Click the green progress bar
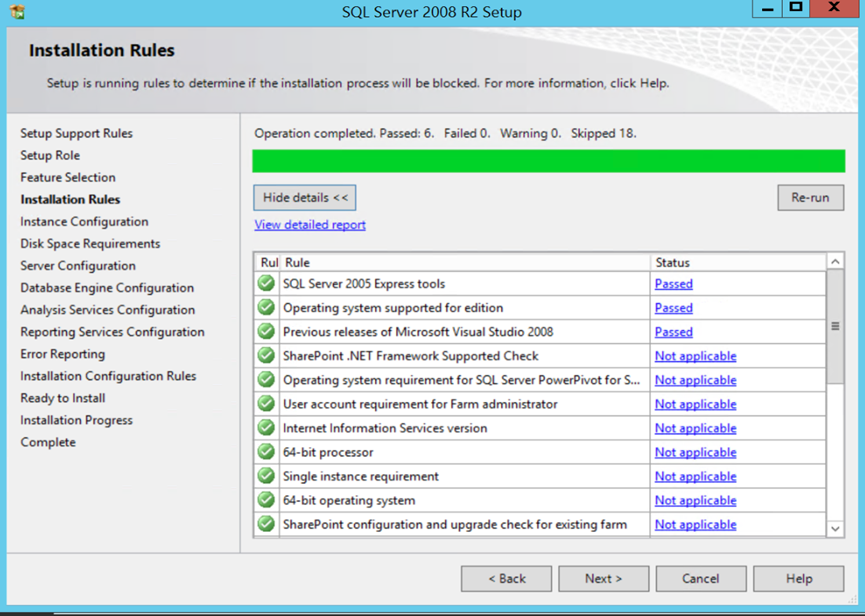Image resolution: width=865 pixels, height=616 pixels. click(548, 161)
